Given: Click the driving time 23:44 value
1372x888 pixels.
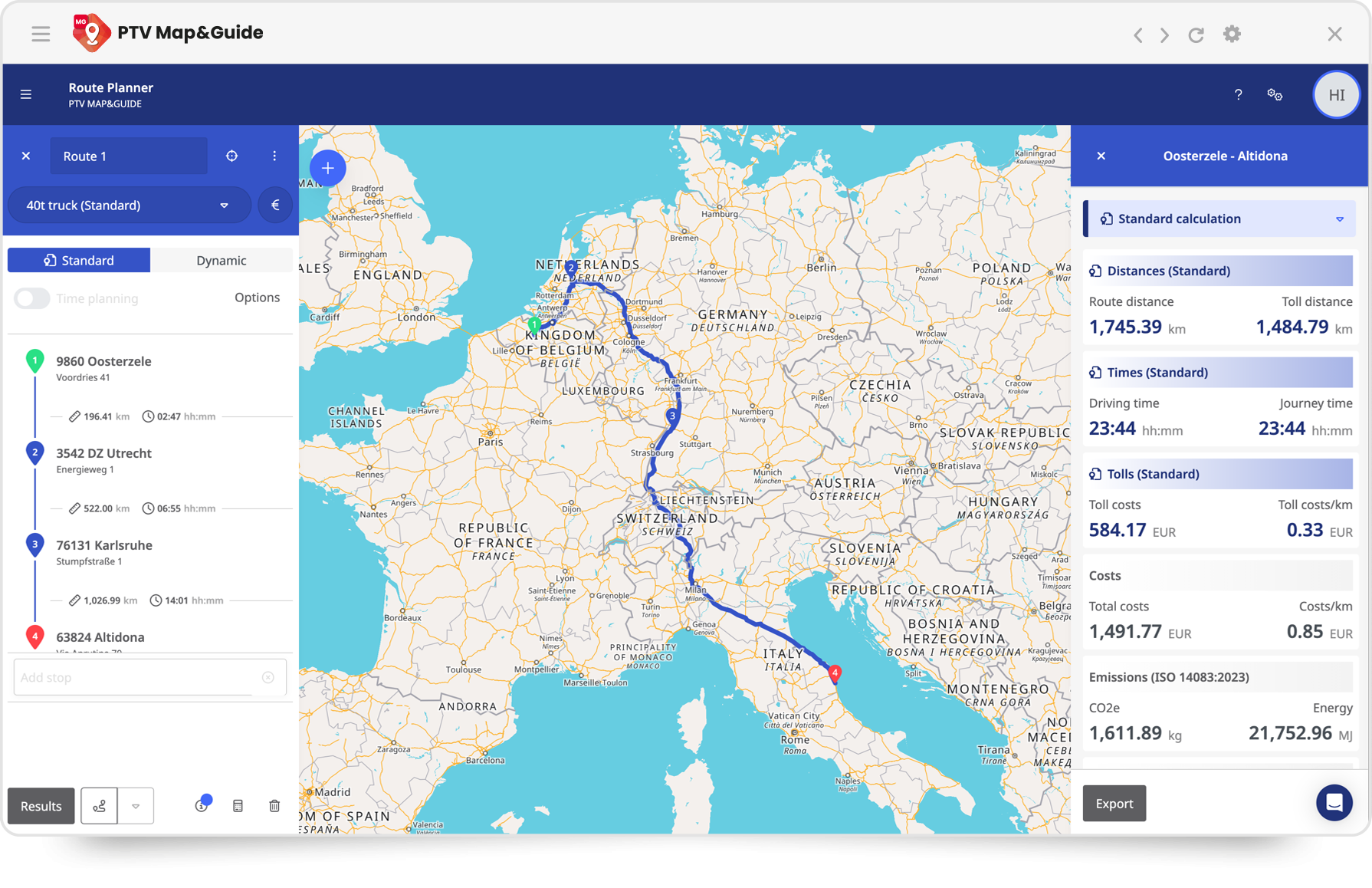Looking at the screenshot, I should (1112, 429).
